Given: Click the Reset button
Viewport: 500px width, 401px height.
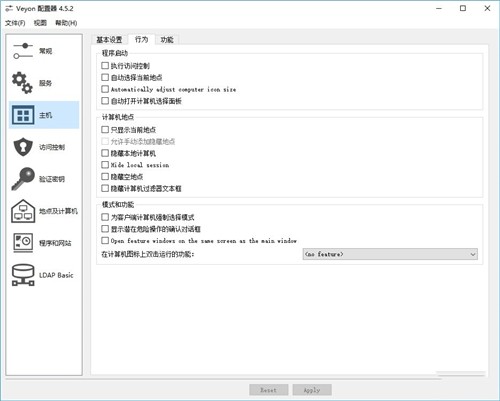Looking at the screenshot, I should pos(269,390).
